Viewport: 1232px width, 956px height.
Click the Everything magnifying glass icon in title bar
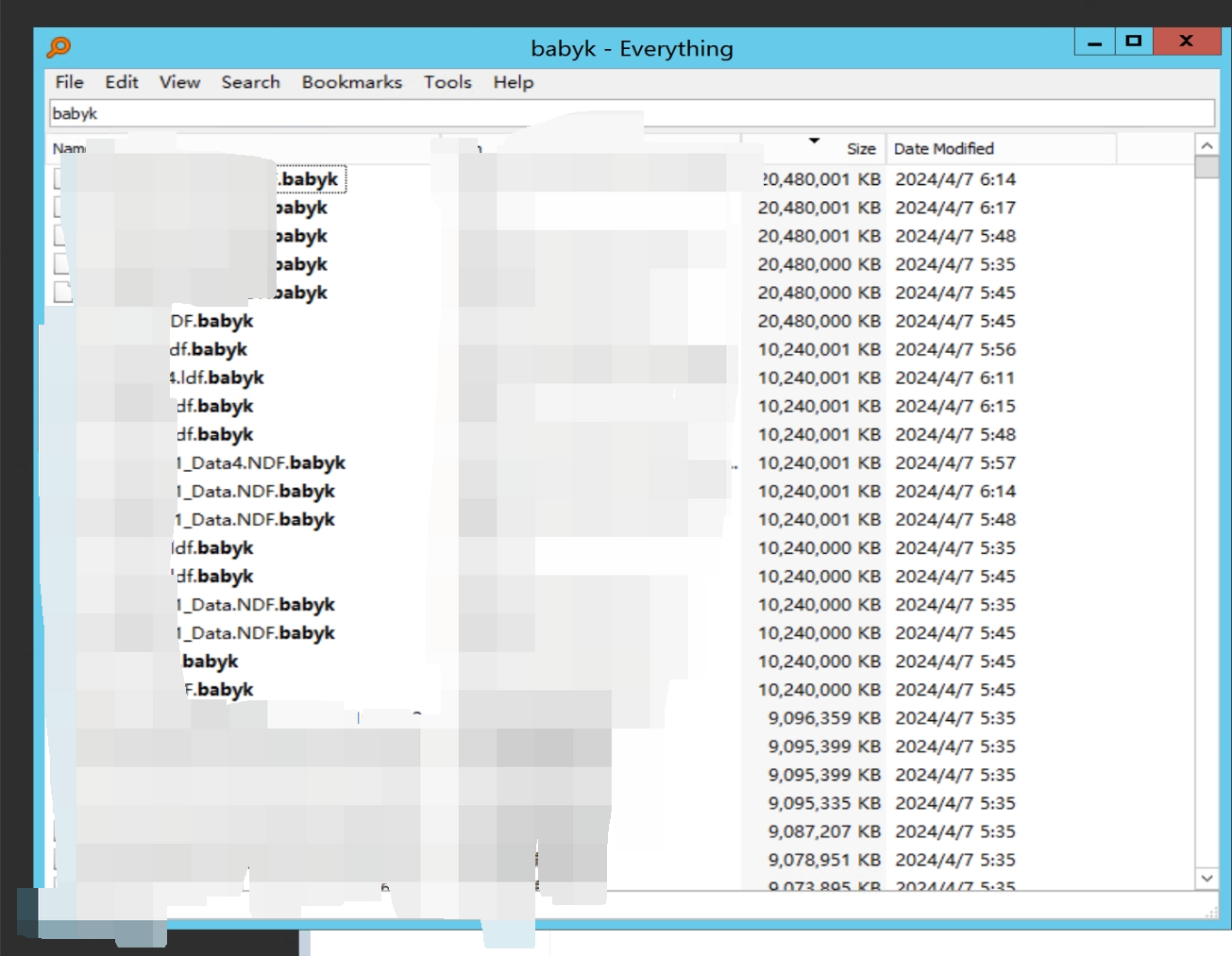[59, 45]
